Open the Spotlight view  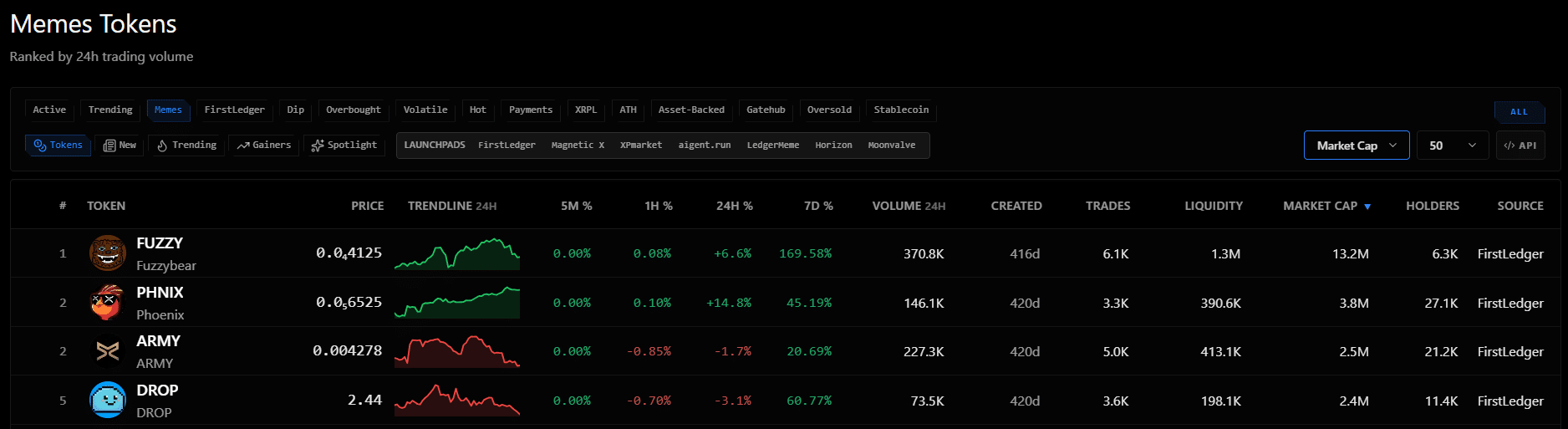[x=344, y=146]
